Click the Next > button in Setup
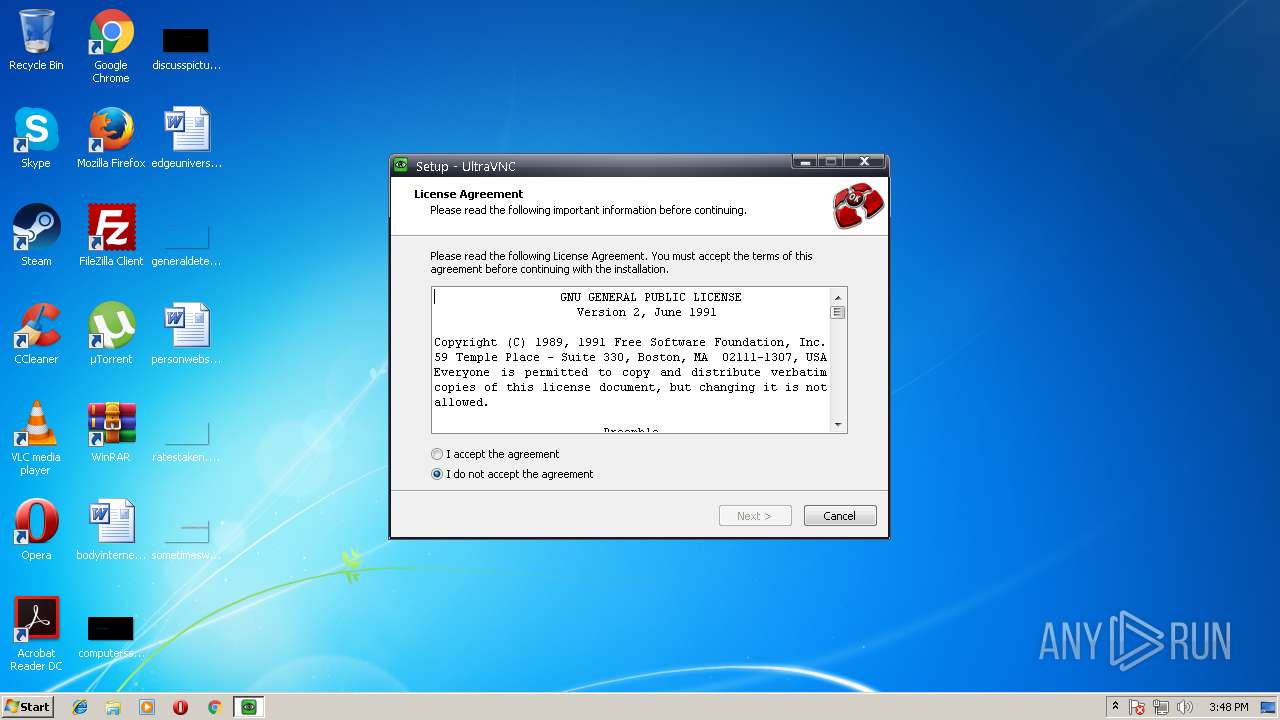 click(x=755, y=516)
